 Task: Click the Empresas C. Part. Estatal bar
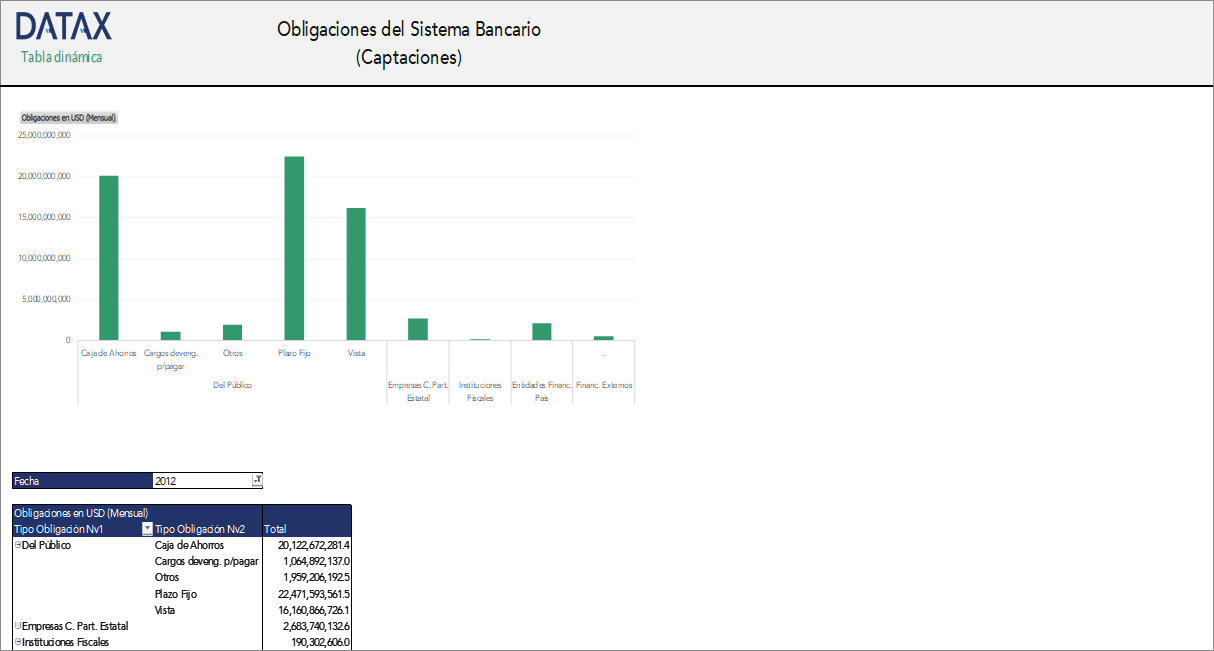click(x=418, y=329)
